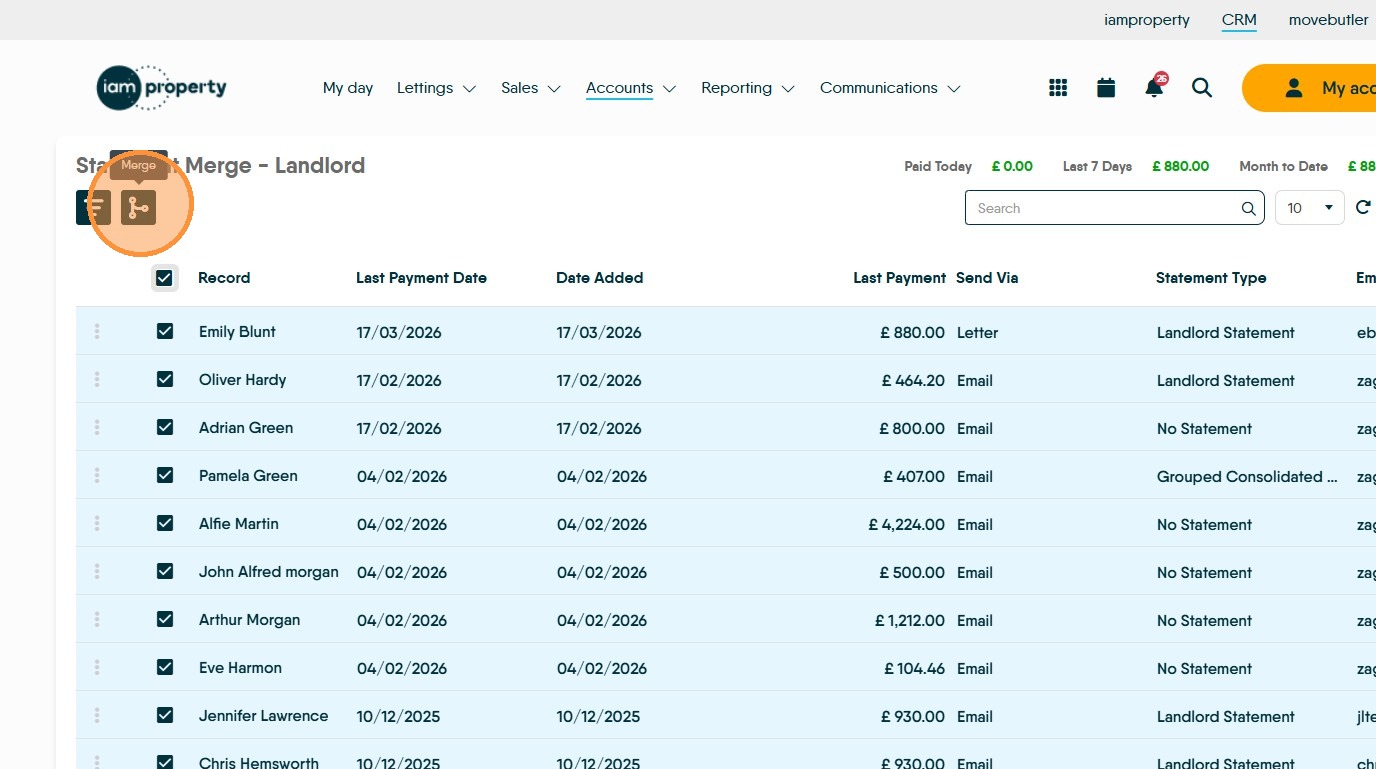Uncheck Arthur Morgan's row checkbox
The image size is (1376, 769).
[x=165, y=619]
